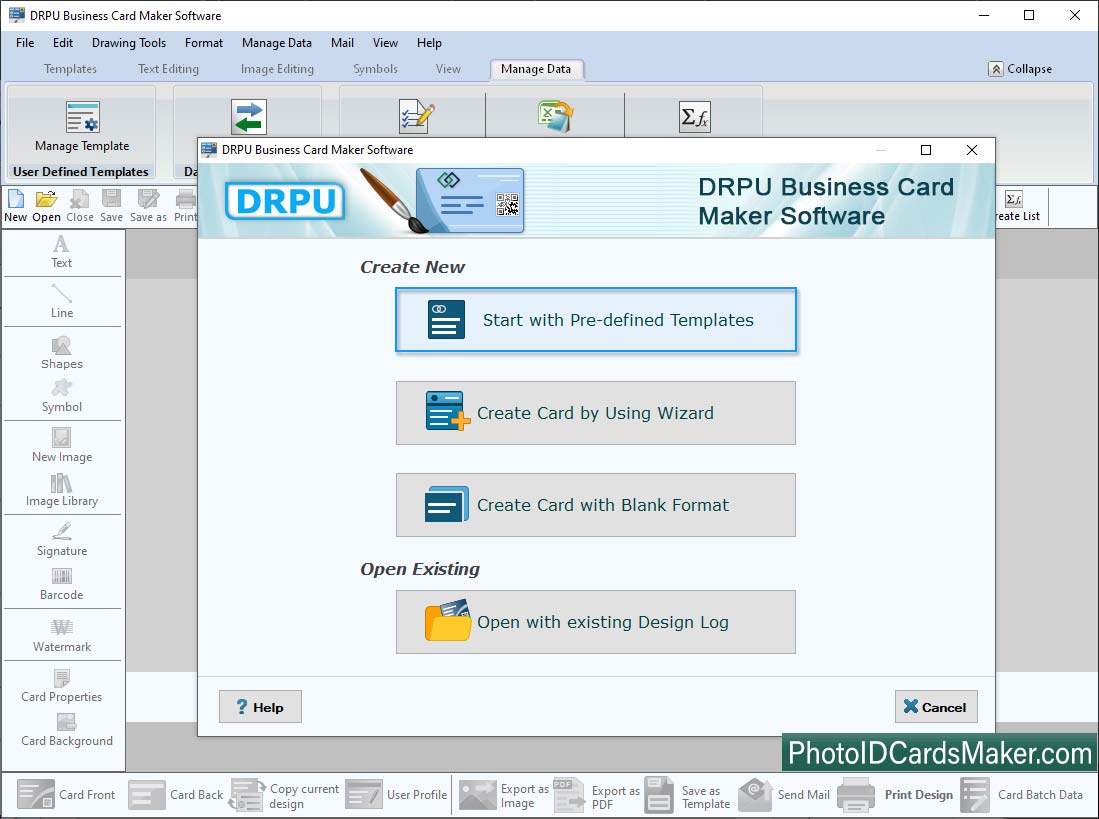
Task: Open Card Batch Data
Action: [1021, 794]
